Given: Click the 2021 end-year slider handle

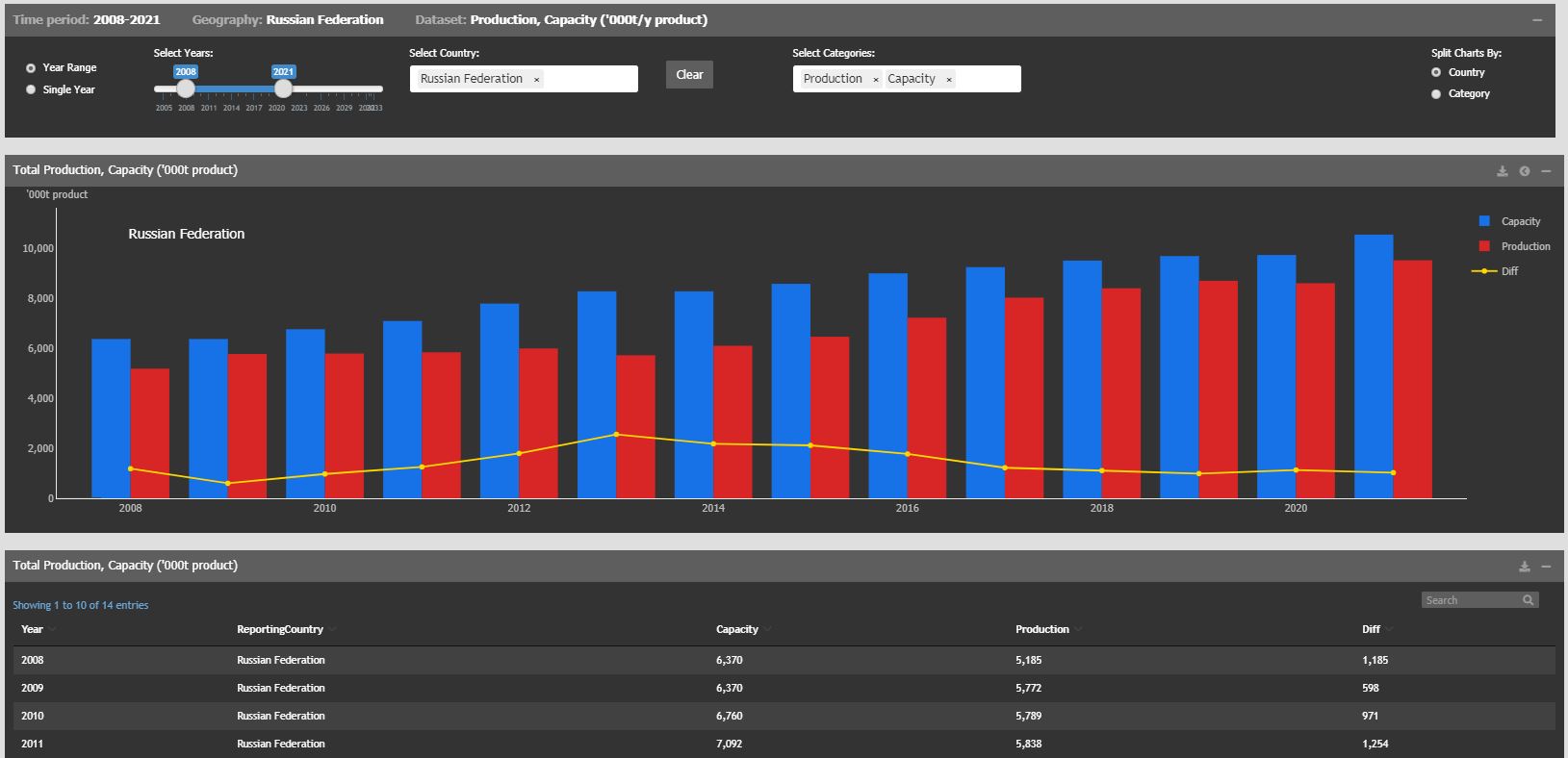Looking at the screenshot, I should pyautogui.click(x=283, y=88).
